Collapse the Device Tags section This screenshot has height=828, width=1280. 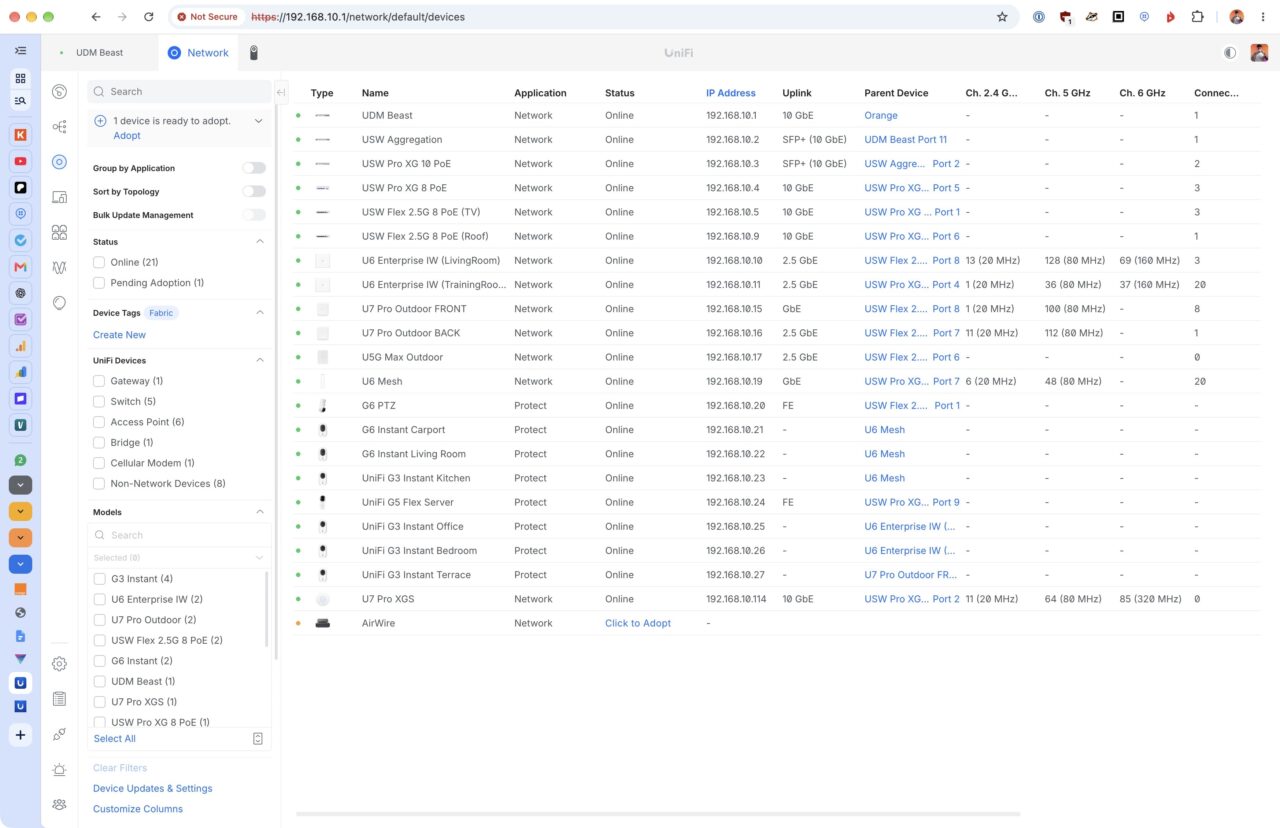260,313
